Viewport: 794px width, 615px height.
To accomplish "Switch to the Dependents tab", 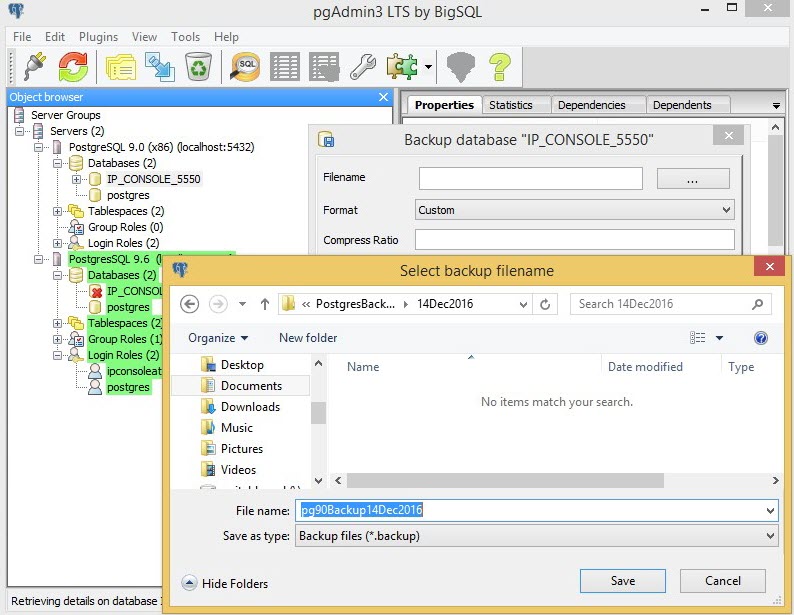I will [682, 105].
